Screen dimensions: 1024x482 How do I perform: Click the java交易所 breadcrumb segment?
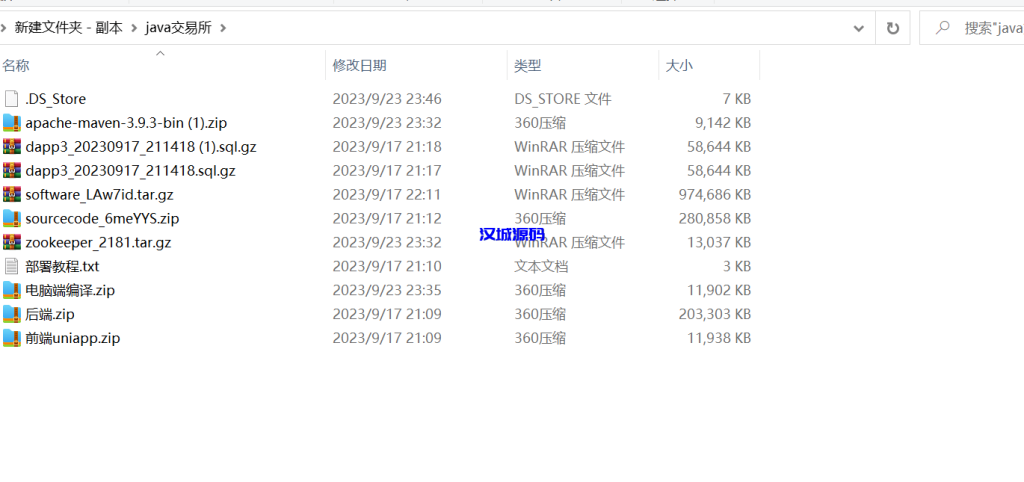click(178, 28)
